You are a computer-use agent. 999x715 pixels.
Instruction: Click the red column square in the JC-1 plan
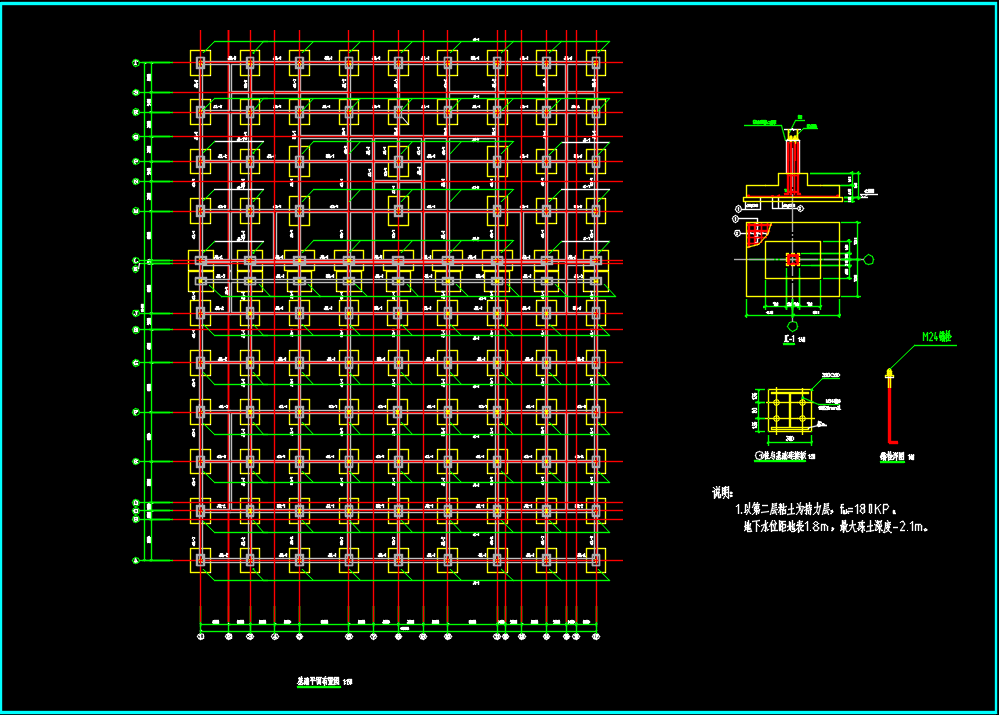point(793,260)
